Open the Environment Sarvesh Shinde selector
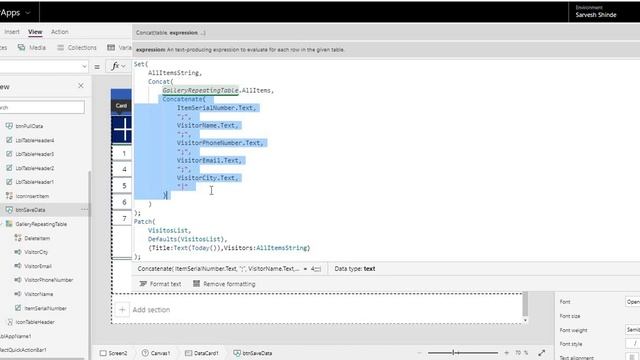Image resolution: width=640 pixels, height=360 pixels. [x=596, y=11]
